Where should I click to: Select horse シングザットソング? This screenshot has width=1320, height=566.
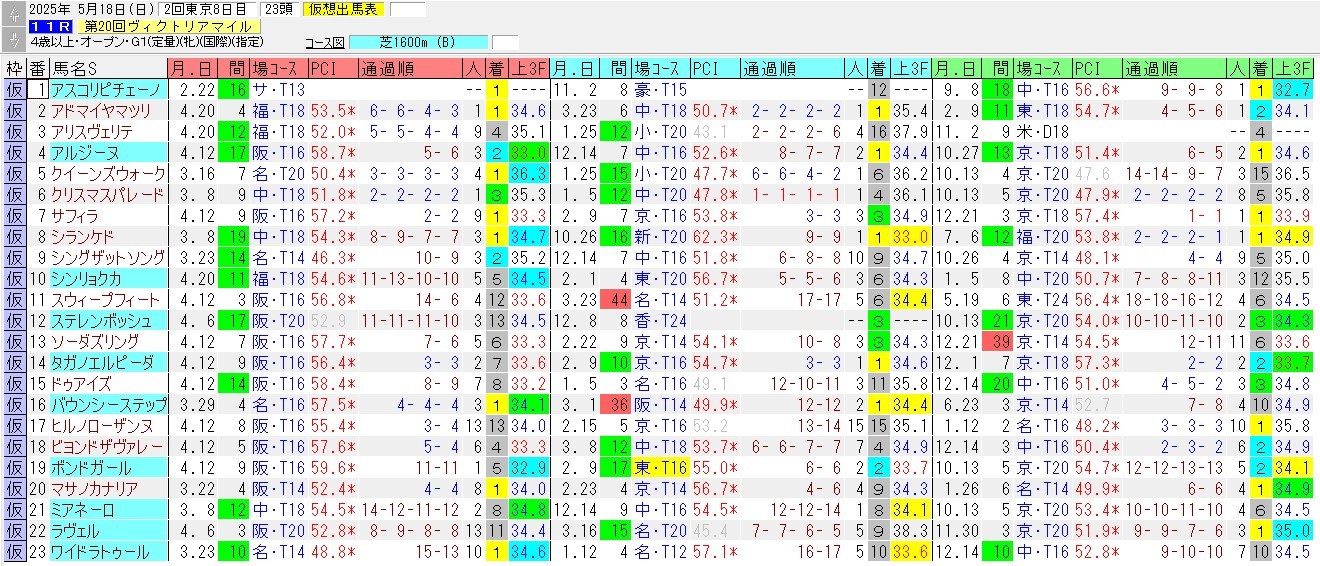pos(107,257)
